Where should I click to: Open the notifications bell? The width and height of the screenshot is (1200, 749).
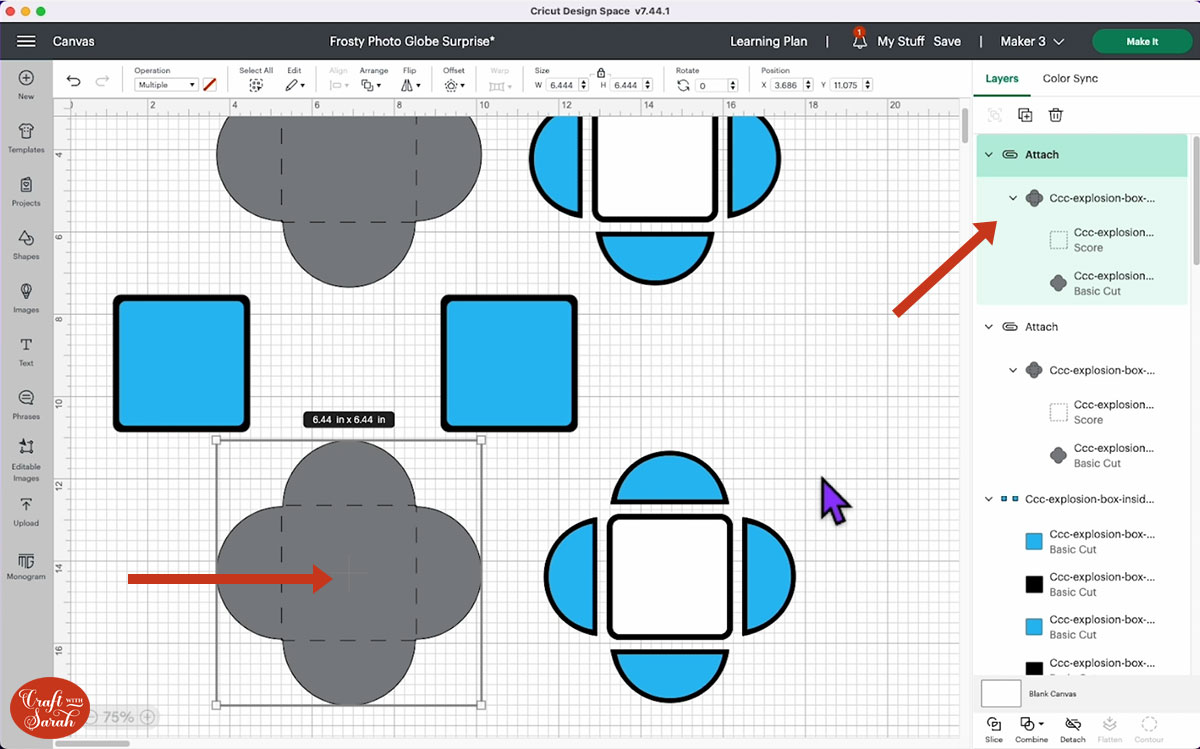pyautogui.click(x=859, y=41)
